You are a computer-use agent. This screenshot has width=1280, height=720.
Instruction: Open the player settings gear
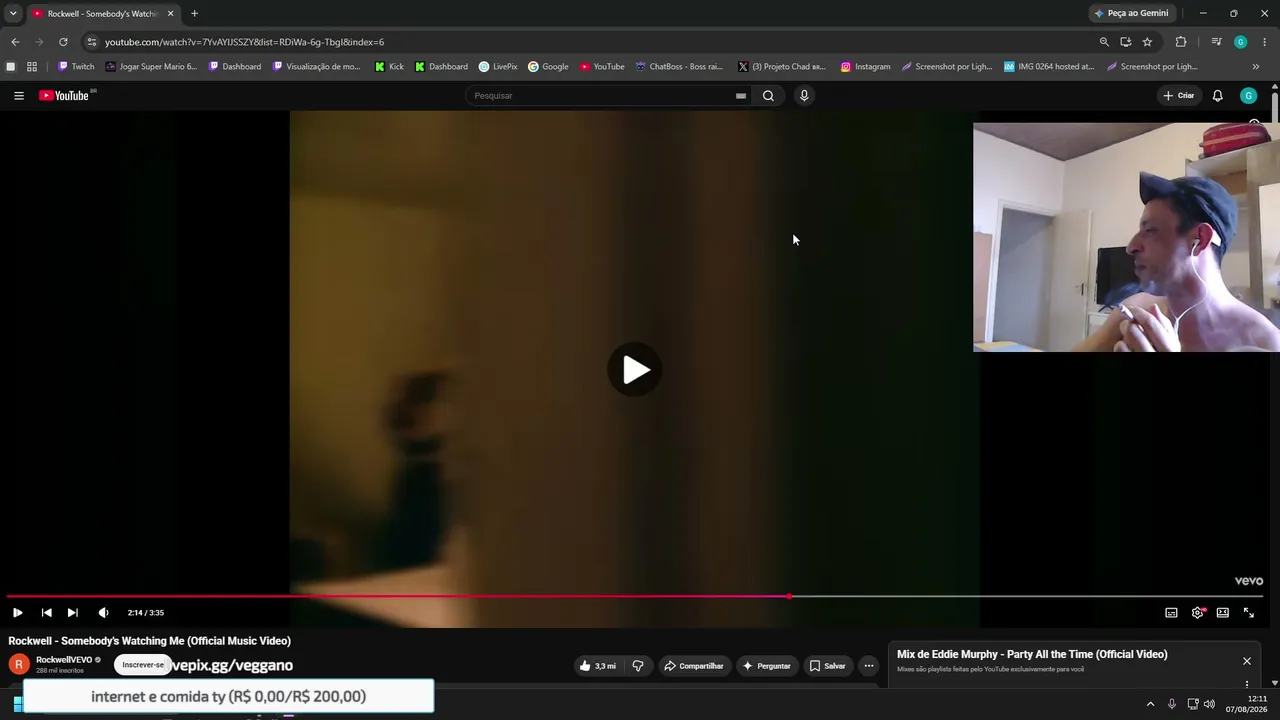pos(1197,612)
